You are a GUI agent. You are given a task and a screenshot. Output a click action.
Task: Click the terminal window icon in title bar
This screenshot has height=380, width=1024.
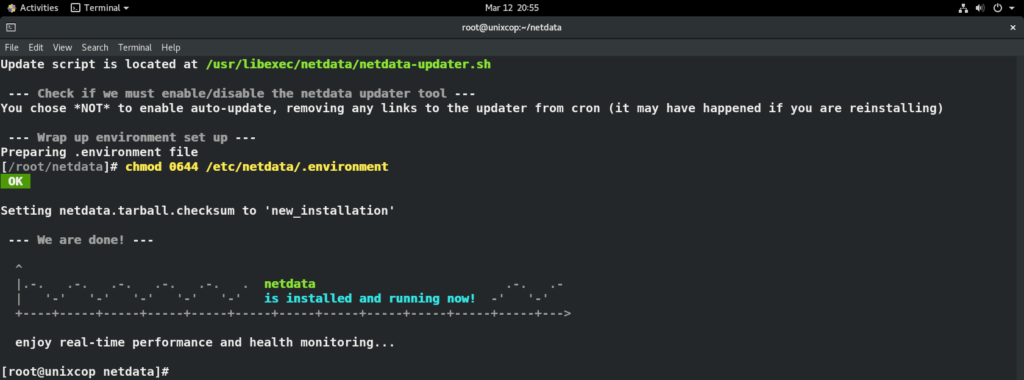pyautogui.click(x=10, y=27)
